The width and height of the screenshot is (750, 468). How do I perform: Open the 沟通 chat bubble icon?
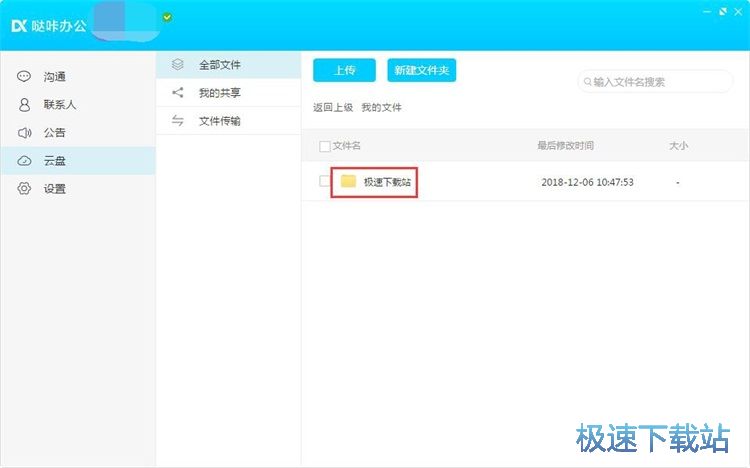pyautogui.click(x=24, y=77)
